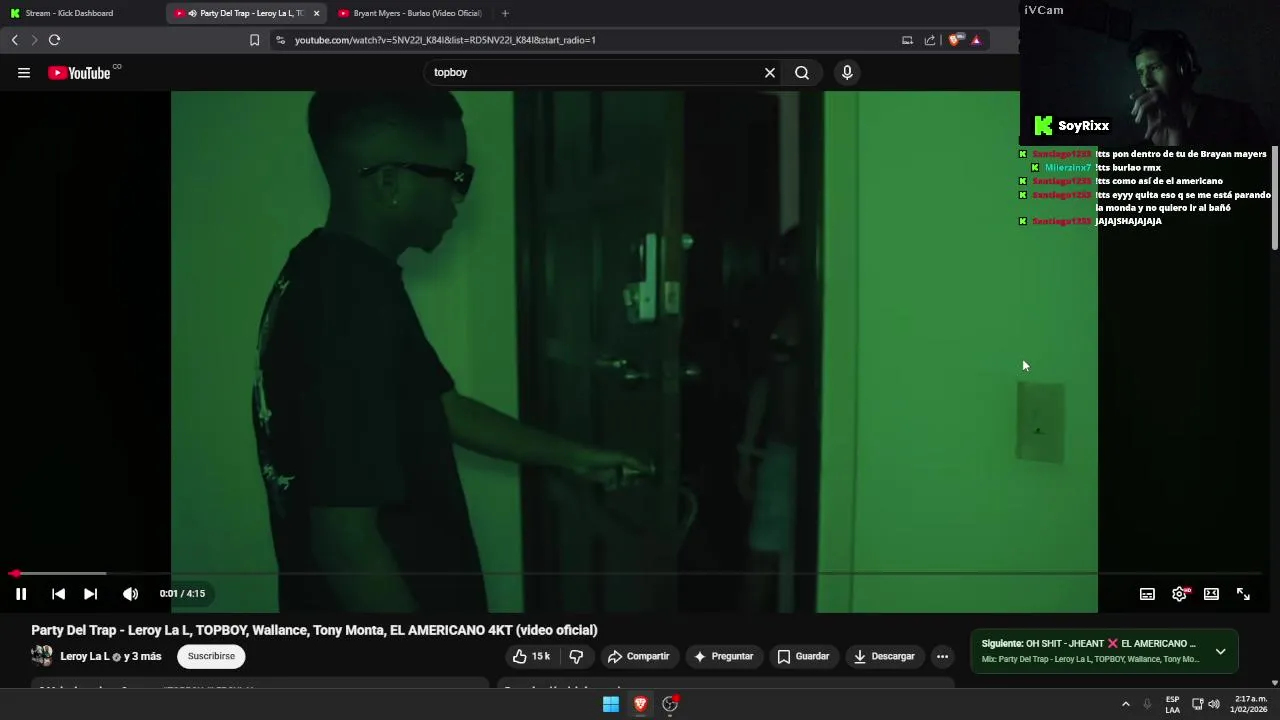Change ESP LAA input language

(1172, 704)
